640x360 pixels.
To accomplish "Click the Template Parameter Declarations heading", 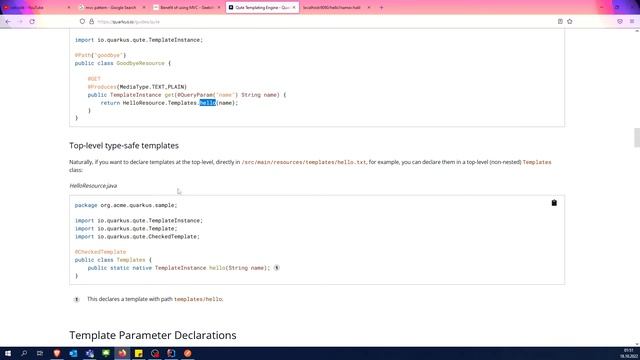I will [x=153, y=335].
